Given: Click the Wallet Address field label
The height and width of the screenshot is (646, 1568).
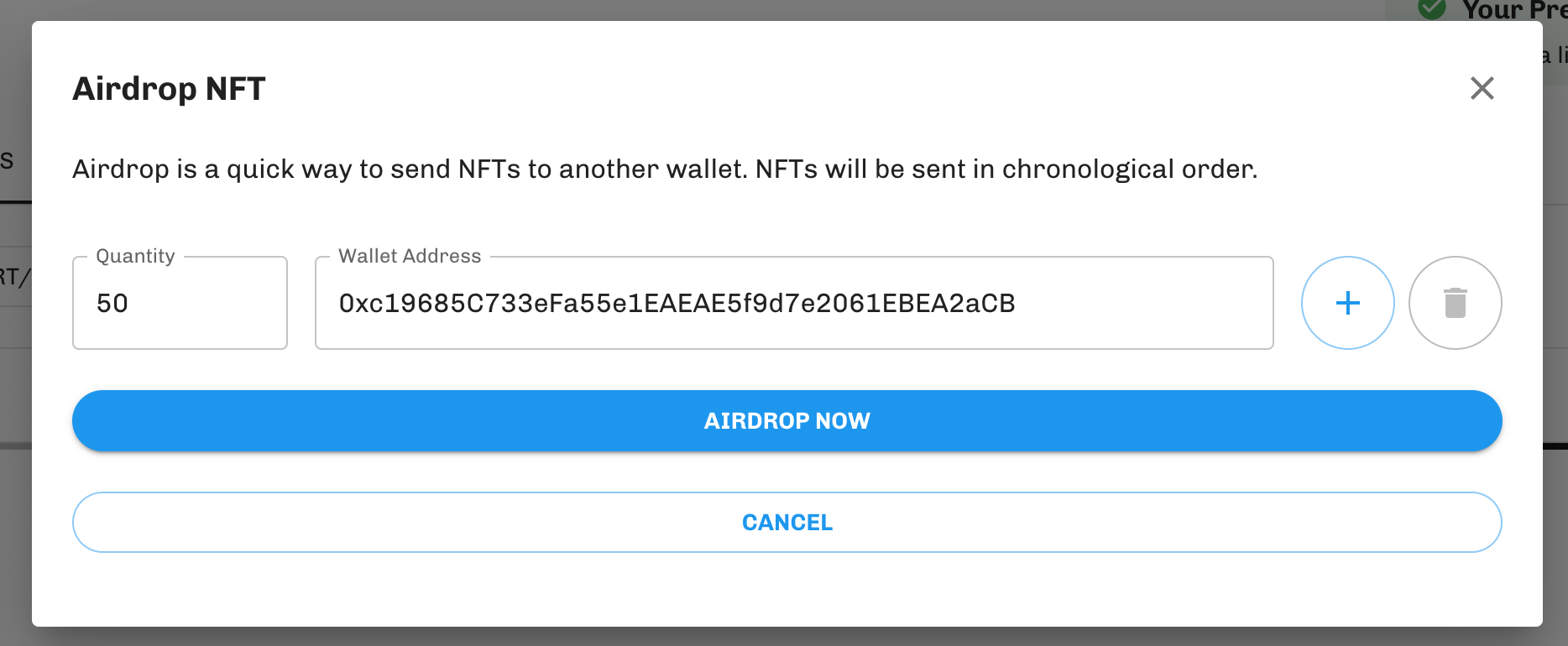Looking at the screenshot, I should point(410,256).
